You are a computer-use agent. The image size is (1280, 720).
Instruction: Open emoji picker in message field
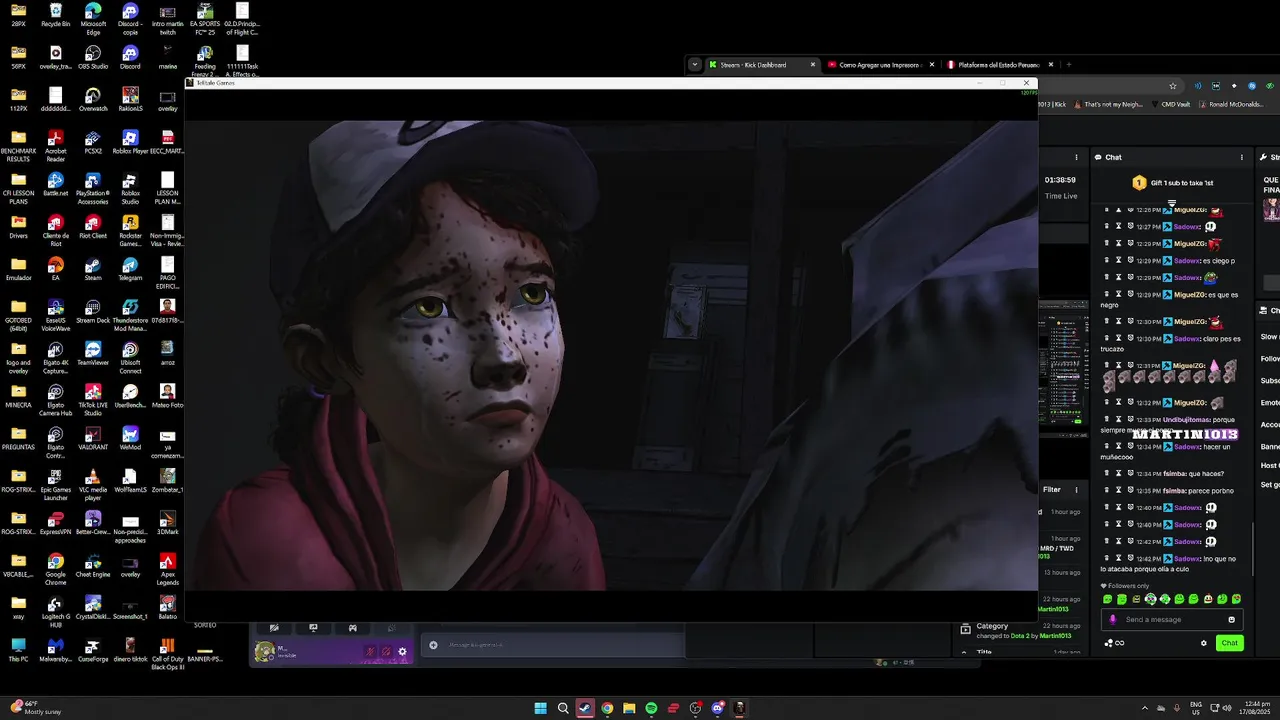[1231, 619]
